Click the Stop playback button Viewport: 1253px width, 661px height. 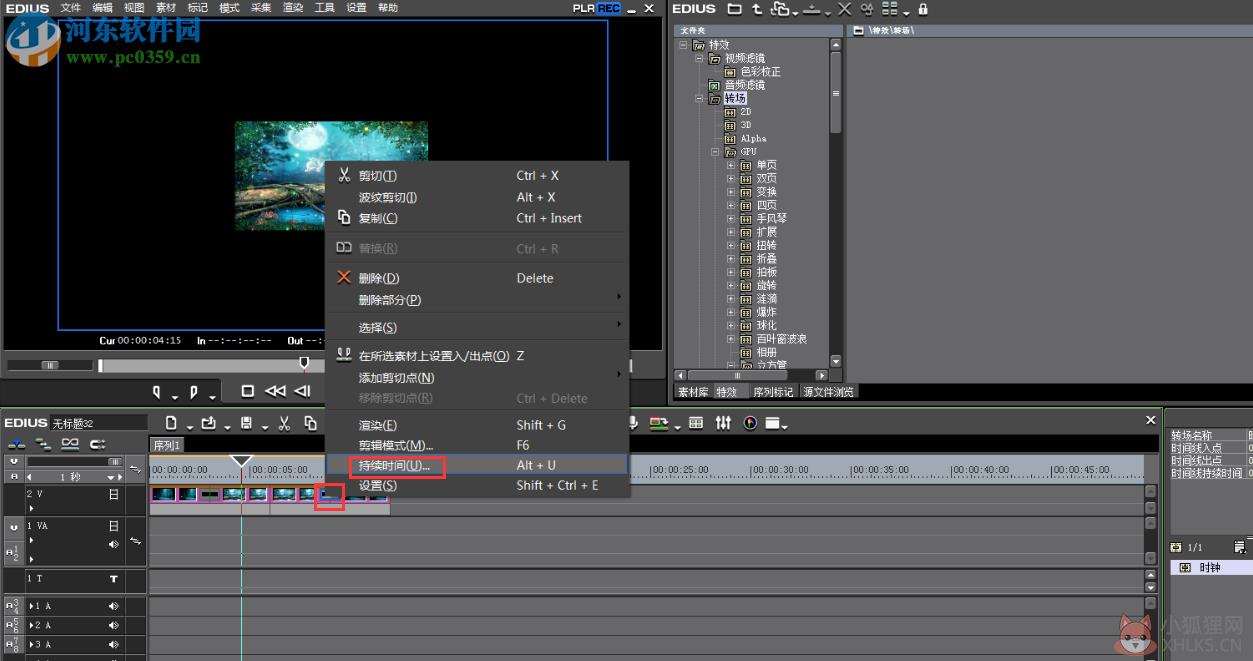pyautogui.click(x=248, y=391)
